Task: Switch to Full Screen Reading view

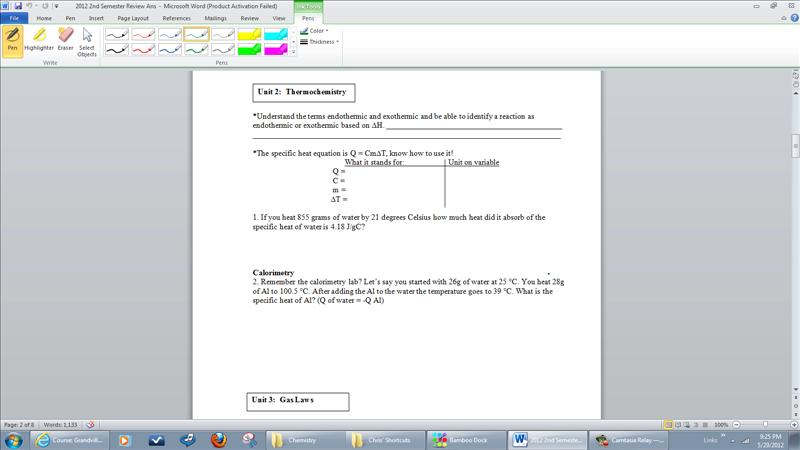Action: (x=678, y=424)
